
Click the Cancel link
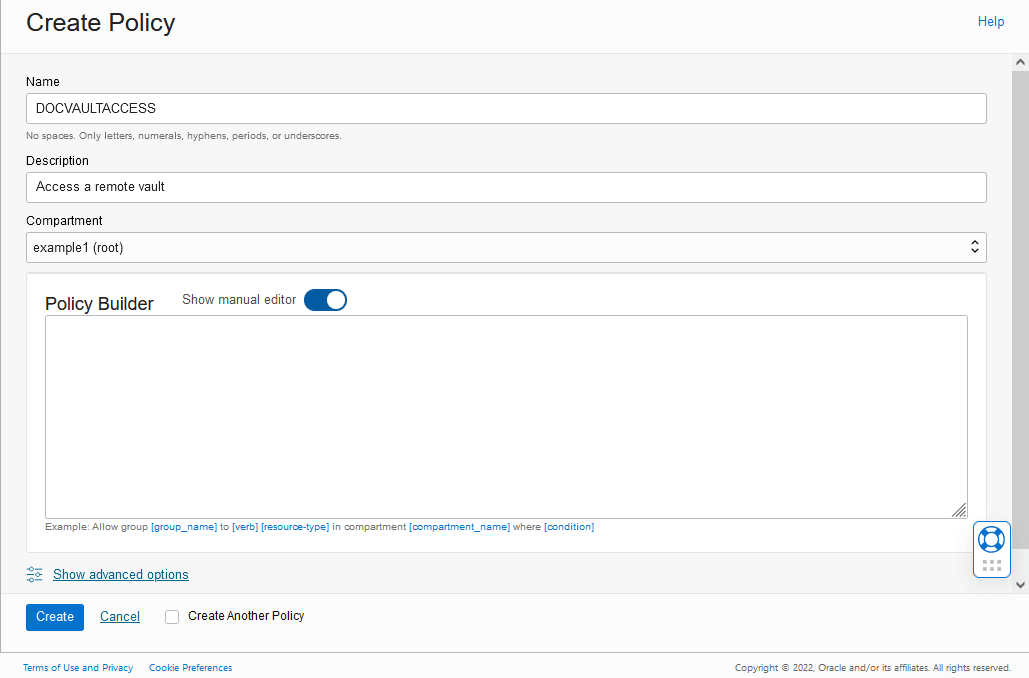point(119,617)
